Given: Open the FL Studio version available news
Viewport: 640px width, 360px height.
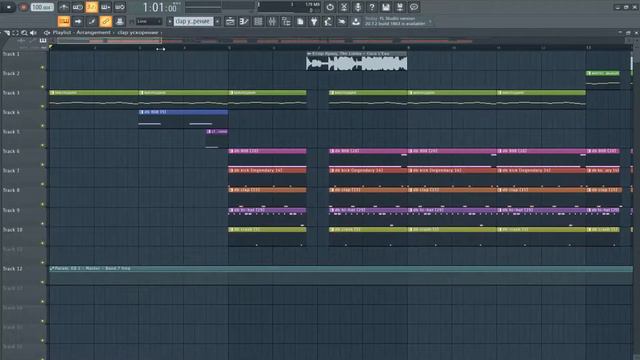Looking at the screenshot, I should 395,21.
